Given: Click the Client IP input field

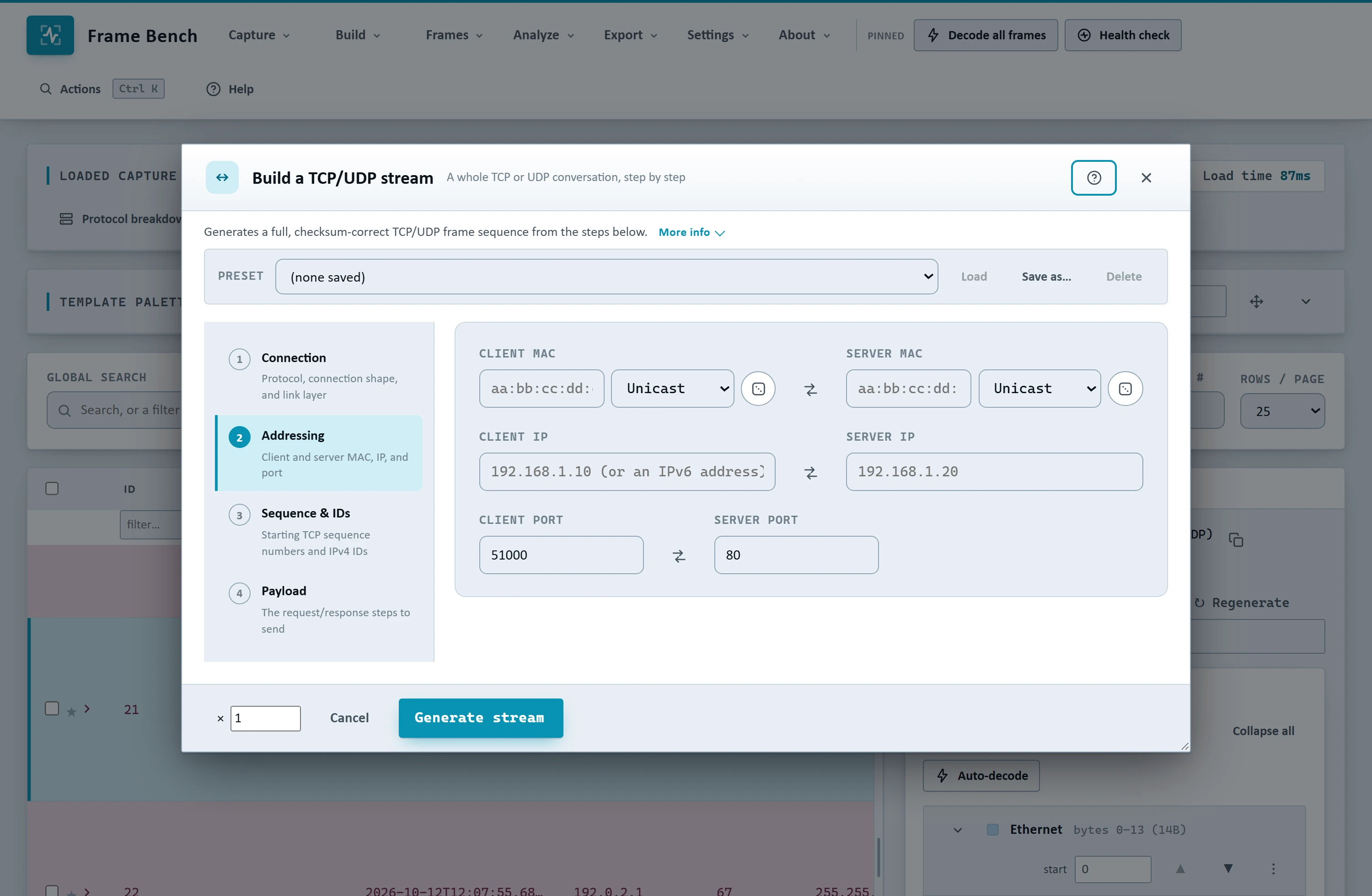Looking at the screenshot, I should point(627,472).
